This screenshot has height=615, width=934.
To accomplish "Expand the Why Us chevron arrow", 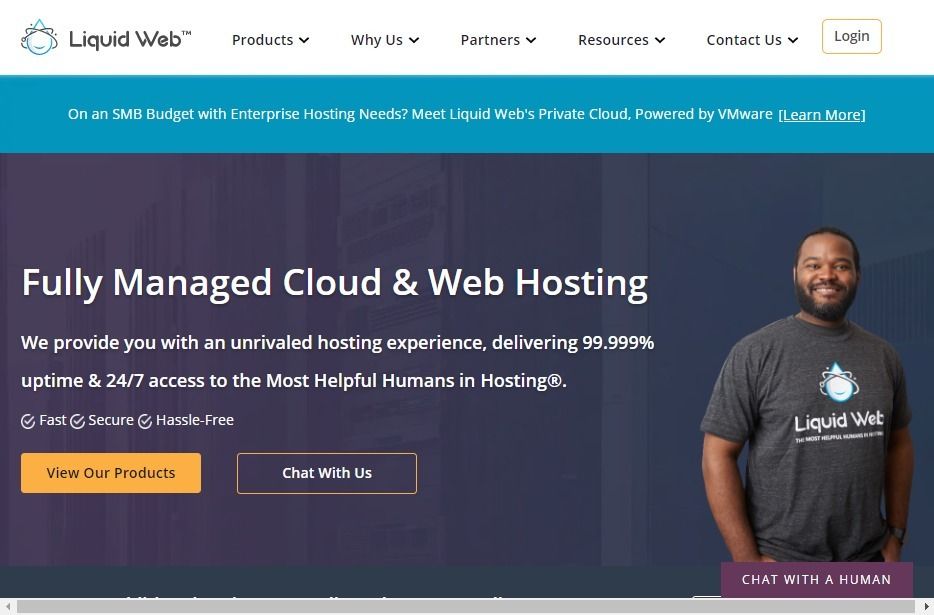I will tap(414, 41).
